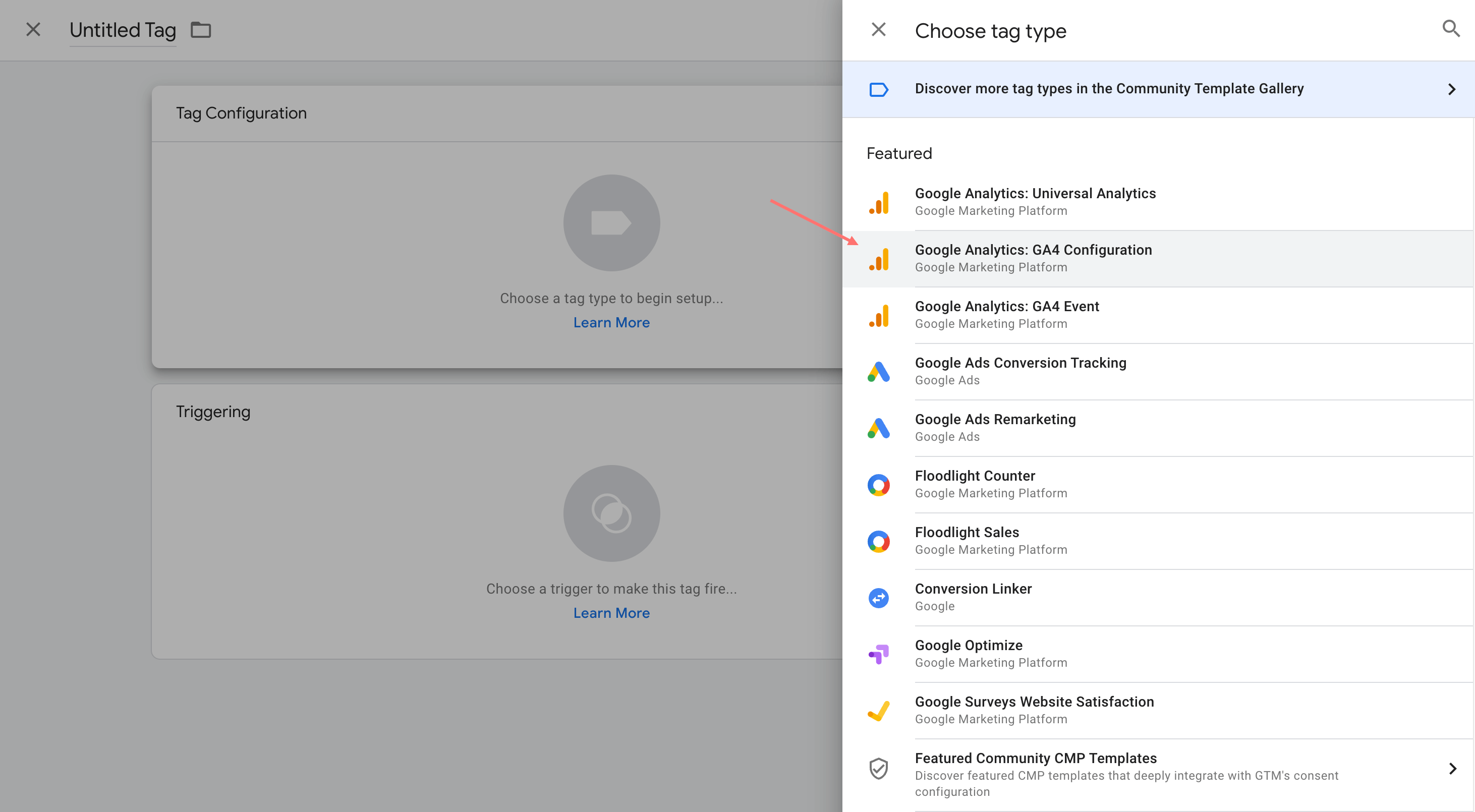Click the Triggering placeholder circle icon
Screen dimensions: 1475x812
click(611, 513)
